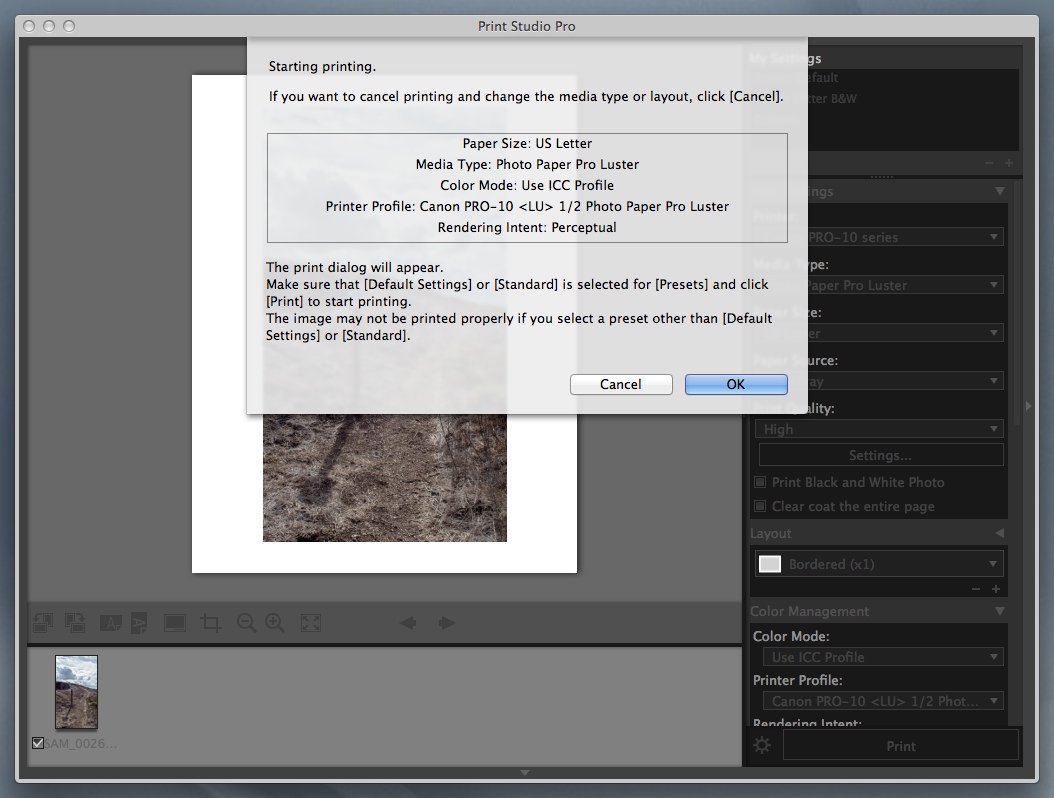The height and width of the screenshot is (798, 1054).
Task: Go to previous image with left arrow
Action: coord(408,623)
